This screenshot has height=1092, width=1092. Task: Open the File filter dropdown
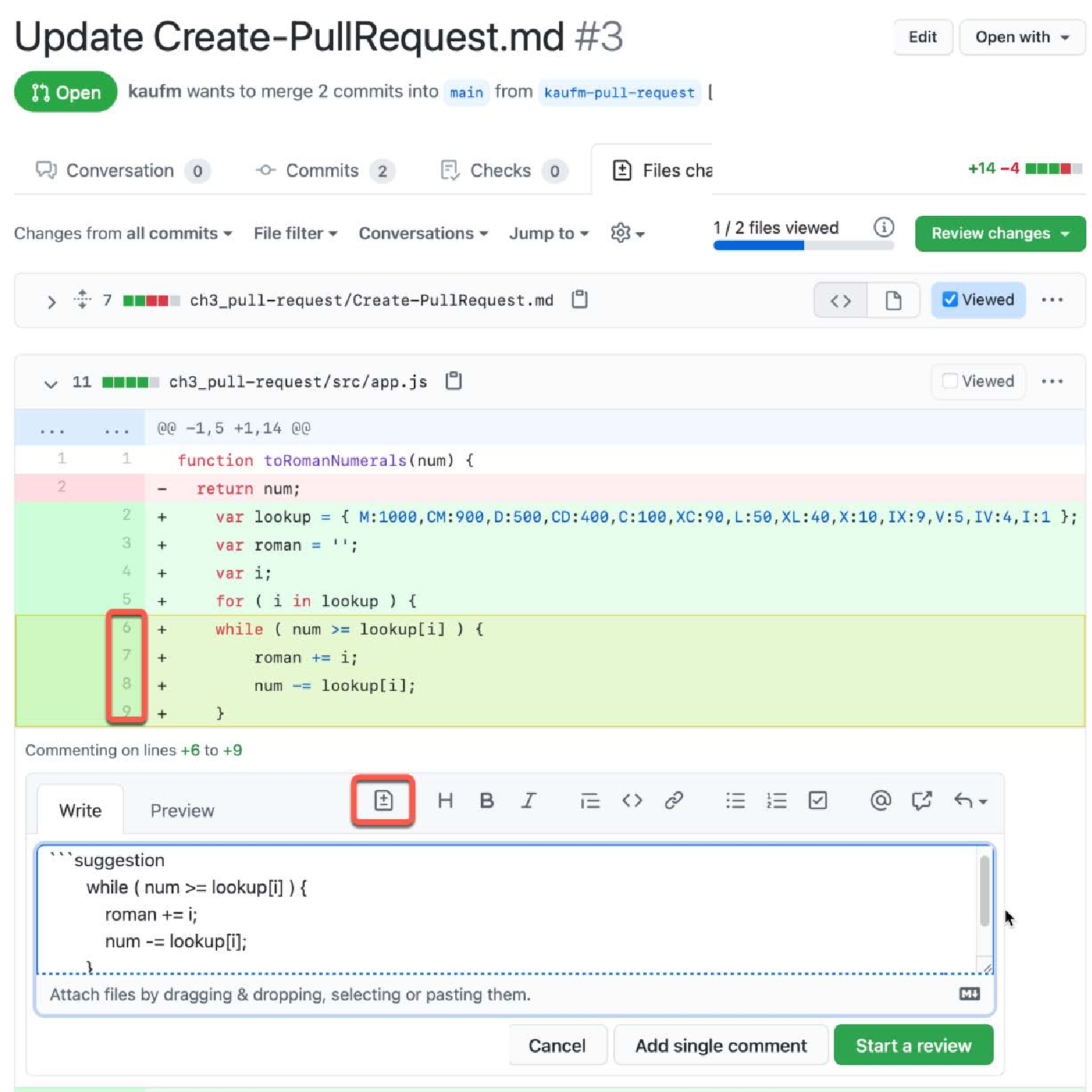(x=296, y=233)
